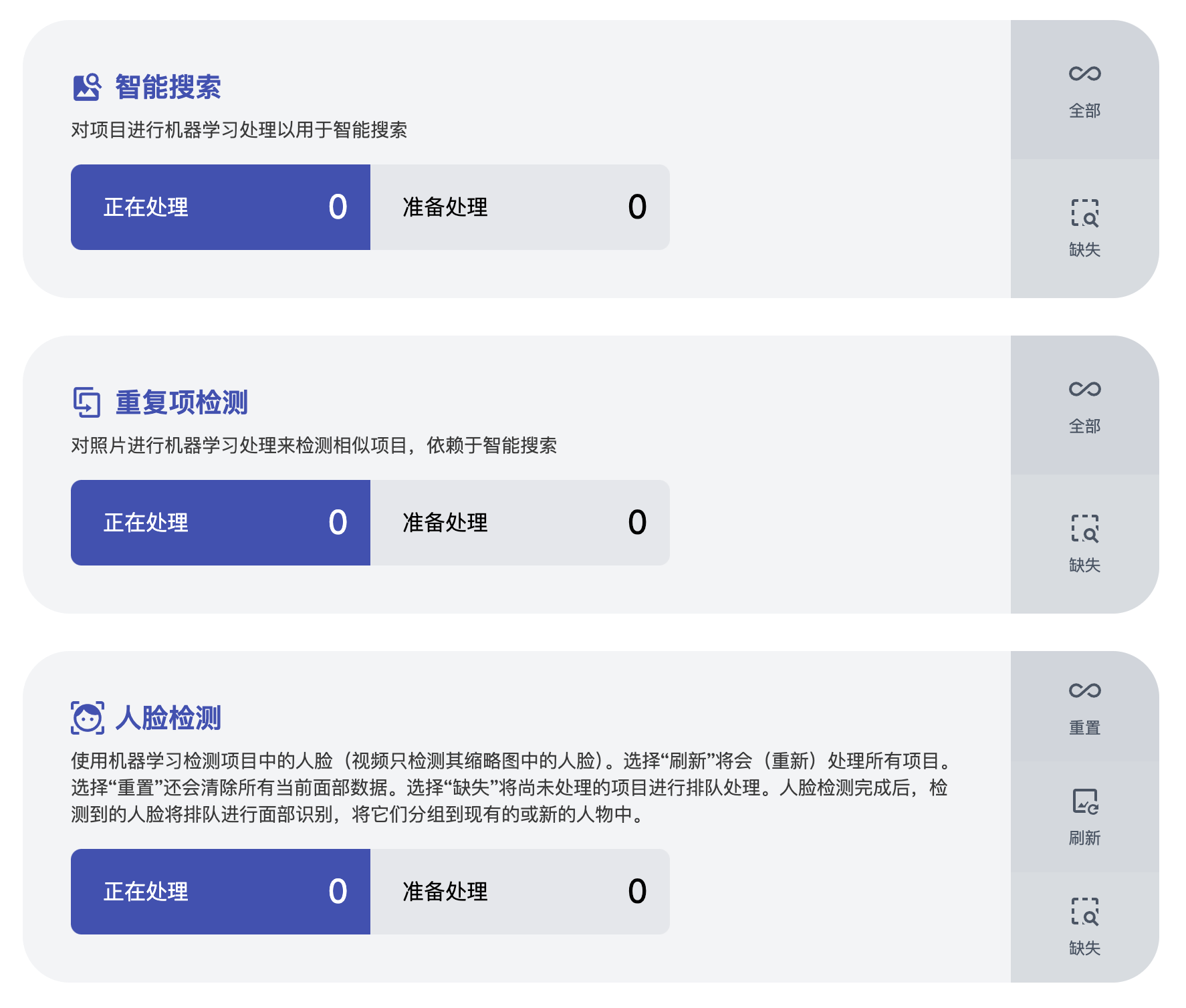
Task: Click face detection 准备处理 waiting counter
Action: point(520,892)
